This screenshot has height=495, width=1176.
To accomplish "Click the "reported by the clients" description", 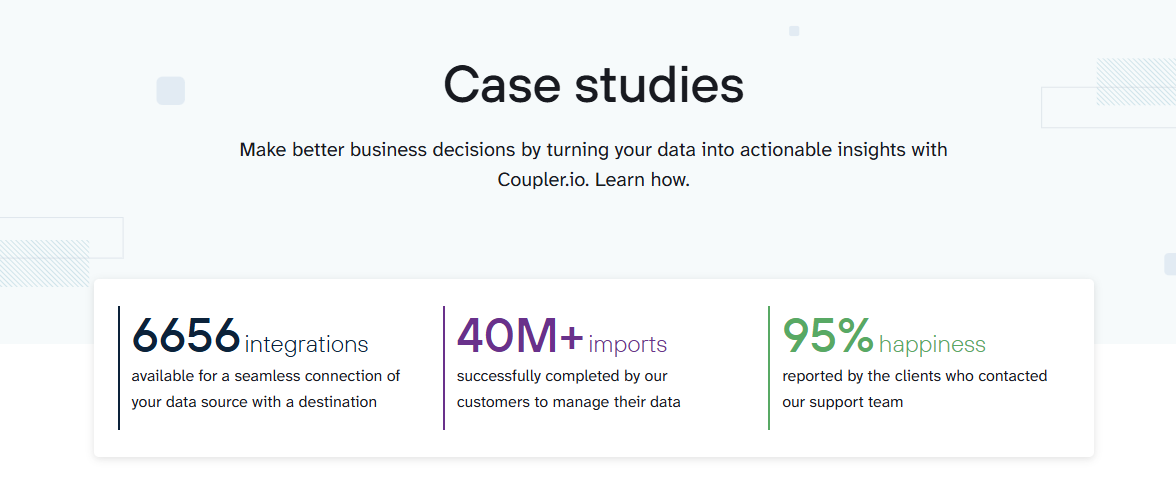I will pyautogui.click(x=914, y=376).
